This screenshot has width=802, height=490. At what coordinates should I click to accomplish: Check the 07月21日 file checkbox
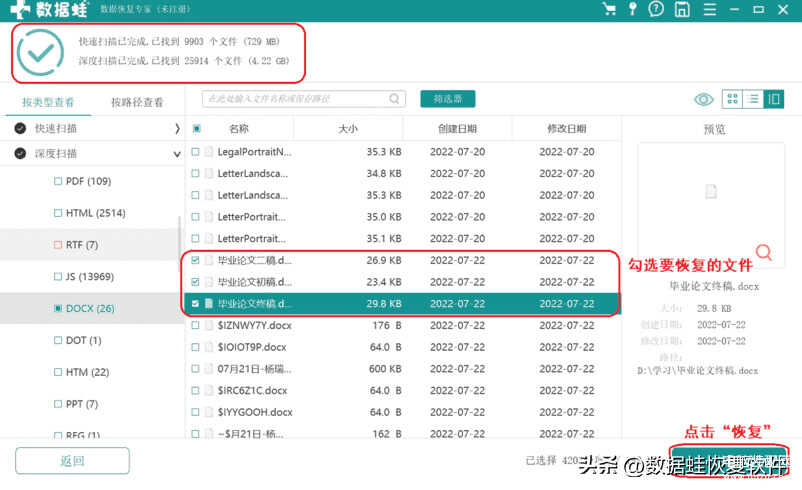coord(195,369)
